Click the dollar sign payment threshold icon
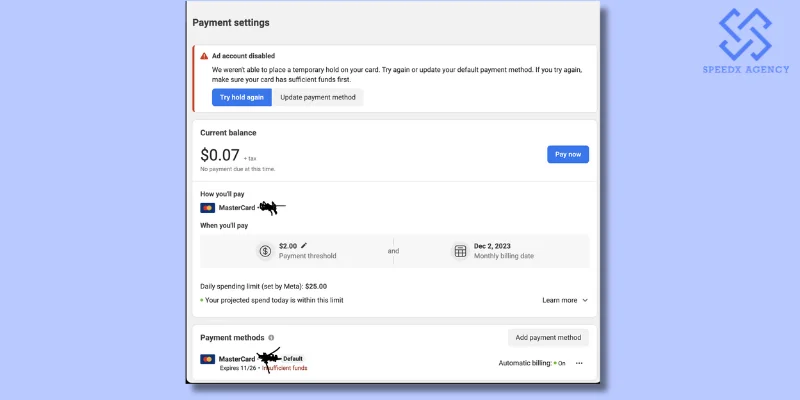This screenshot has height=400, width=800. (265, 251)
